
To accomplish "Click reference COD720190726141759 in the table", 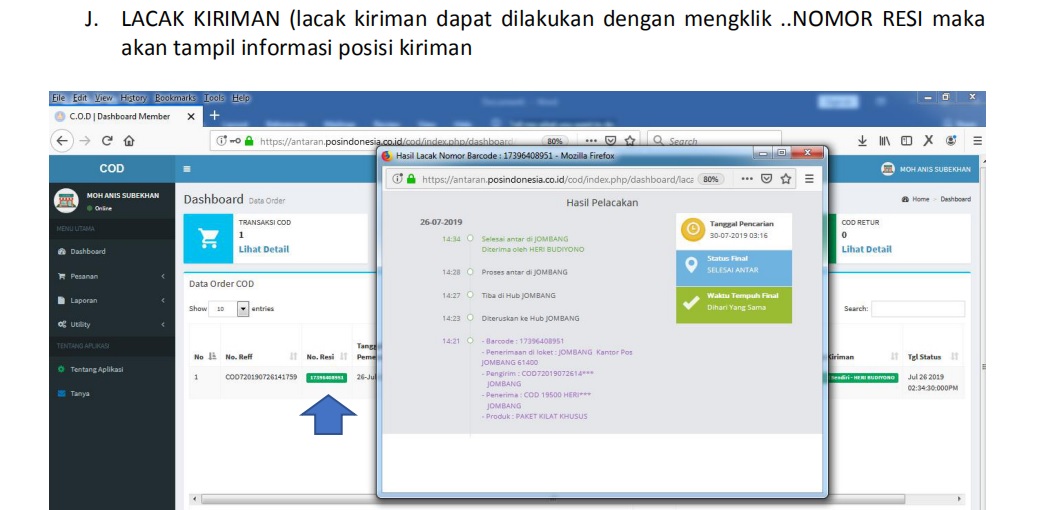I will [x=261, y=377].
